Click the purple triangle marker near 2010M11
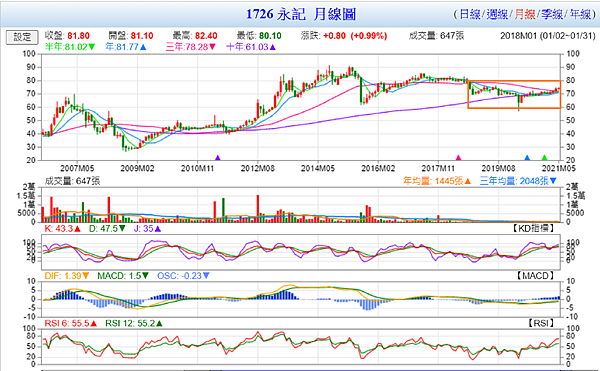The image size is (600, 371). [x=218, y=158]
